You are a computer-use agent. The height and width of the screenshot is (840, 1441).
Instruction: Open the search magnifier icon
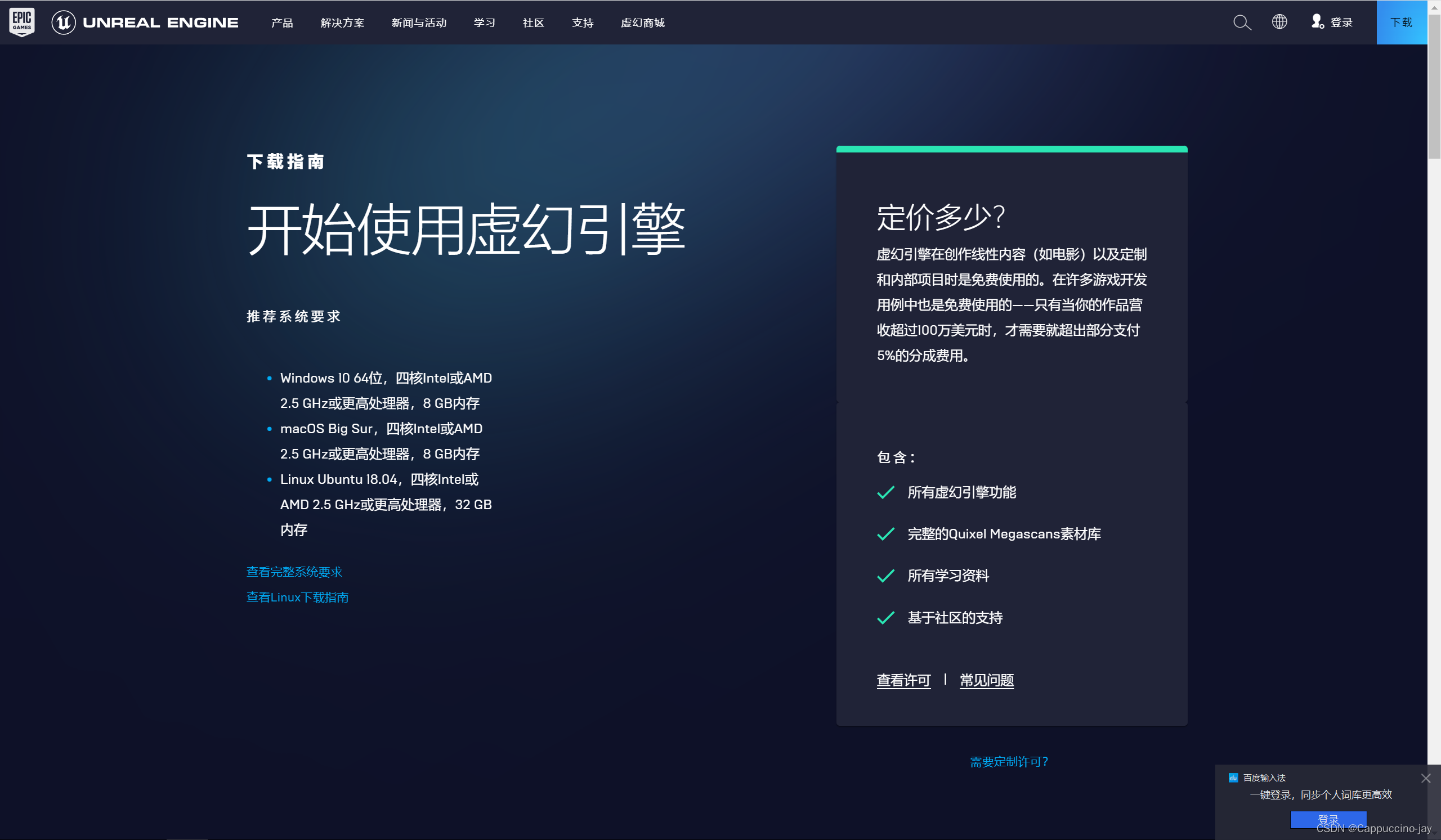pyautogui.click(x=1241, y=23)
